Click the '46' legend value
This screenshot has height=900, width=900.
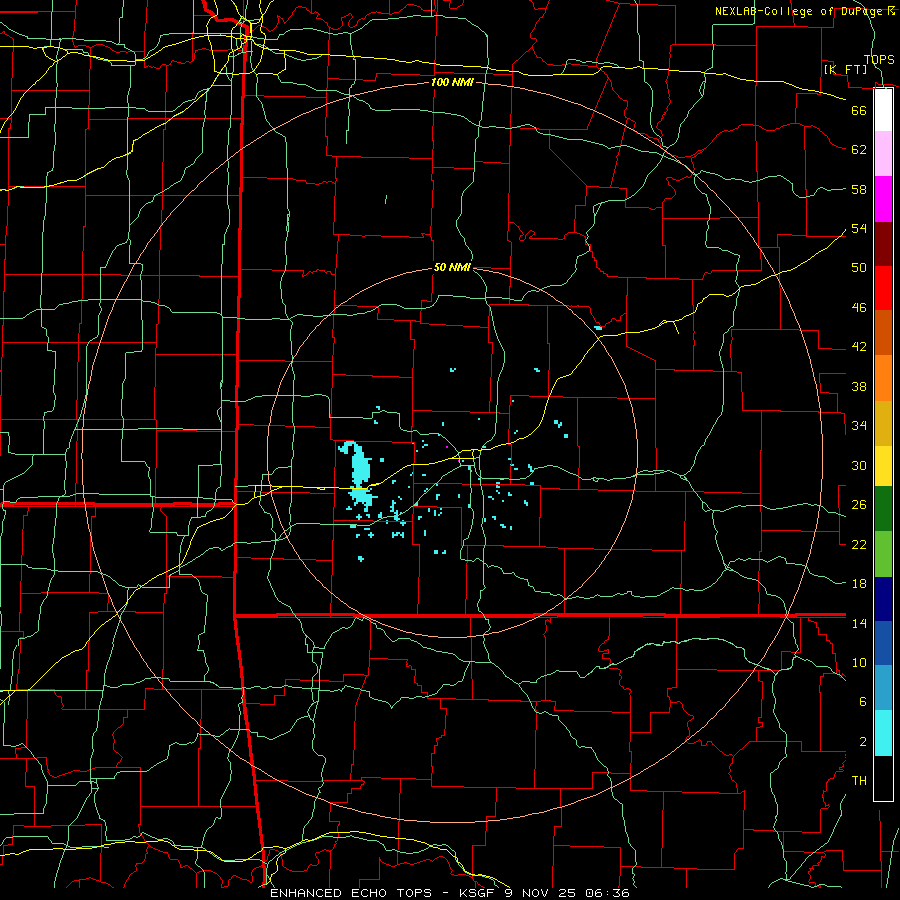coord(859,308)
